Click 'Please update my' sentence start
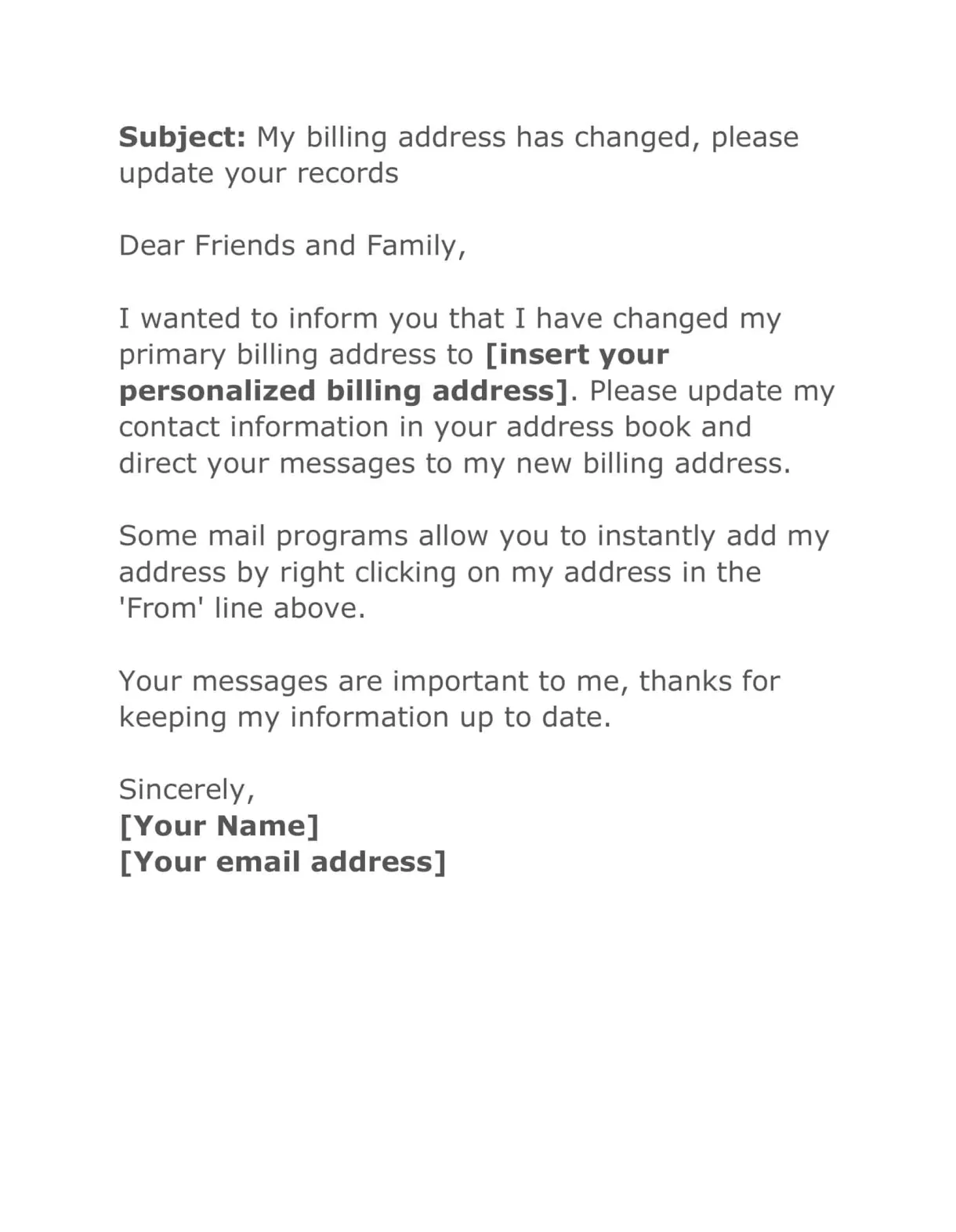Image resolution: width=956 pixels, height=1232 pixels. [x=712, y=391]
